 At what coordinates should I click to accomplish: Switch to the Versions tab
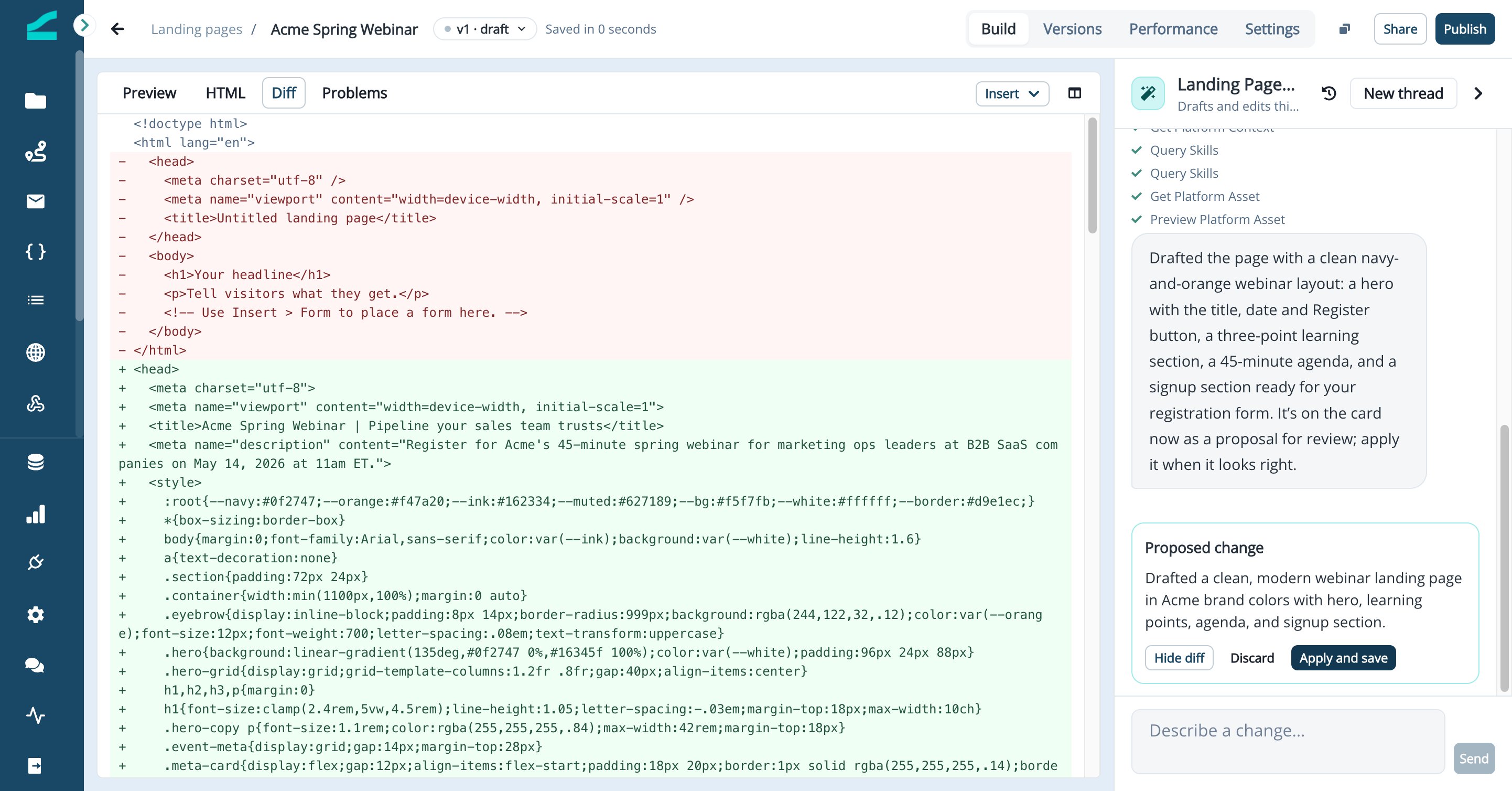[1072, 29]
